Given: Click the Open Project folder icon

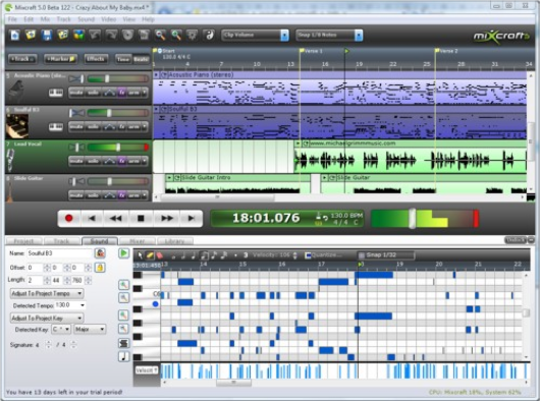Looking at the screenshot, I should coord(30,35).
